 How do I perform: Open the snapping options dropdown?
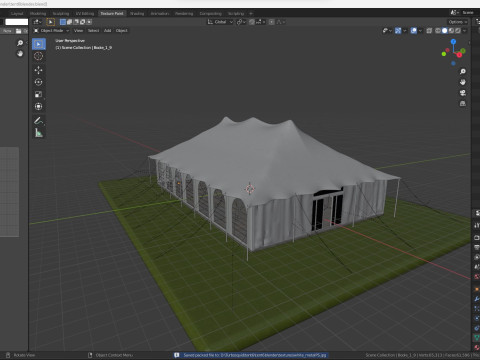pos(260,22)
